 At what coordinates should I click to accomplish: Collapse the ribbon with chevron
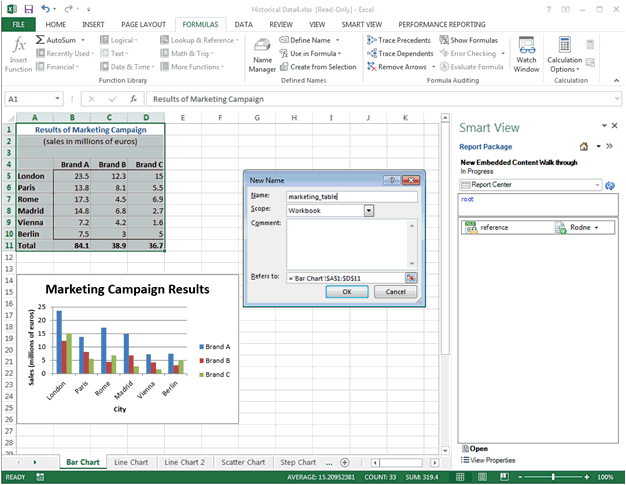616,80
